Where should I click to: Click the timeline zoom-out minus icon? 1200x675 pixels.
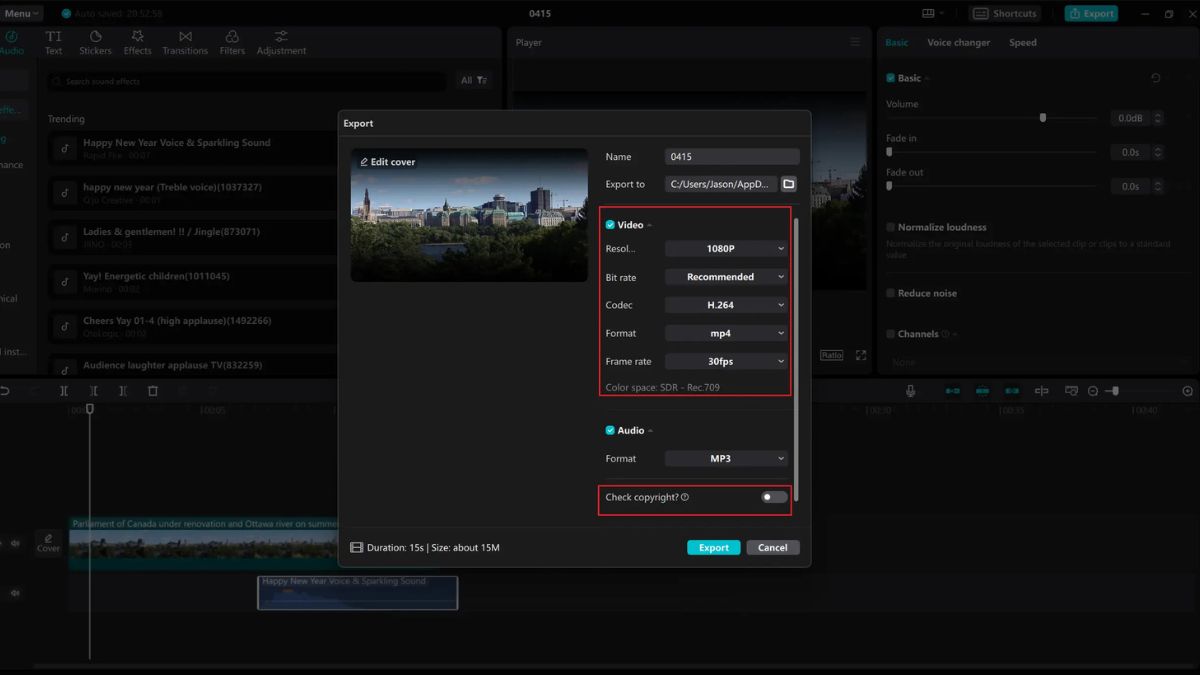point(1093,391)
